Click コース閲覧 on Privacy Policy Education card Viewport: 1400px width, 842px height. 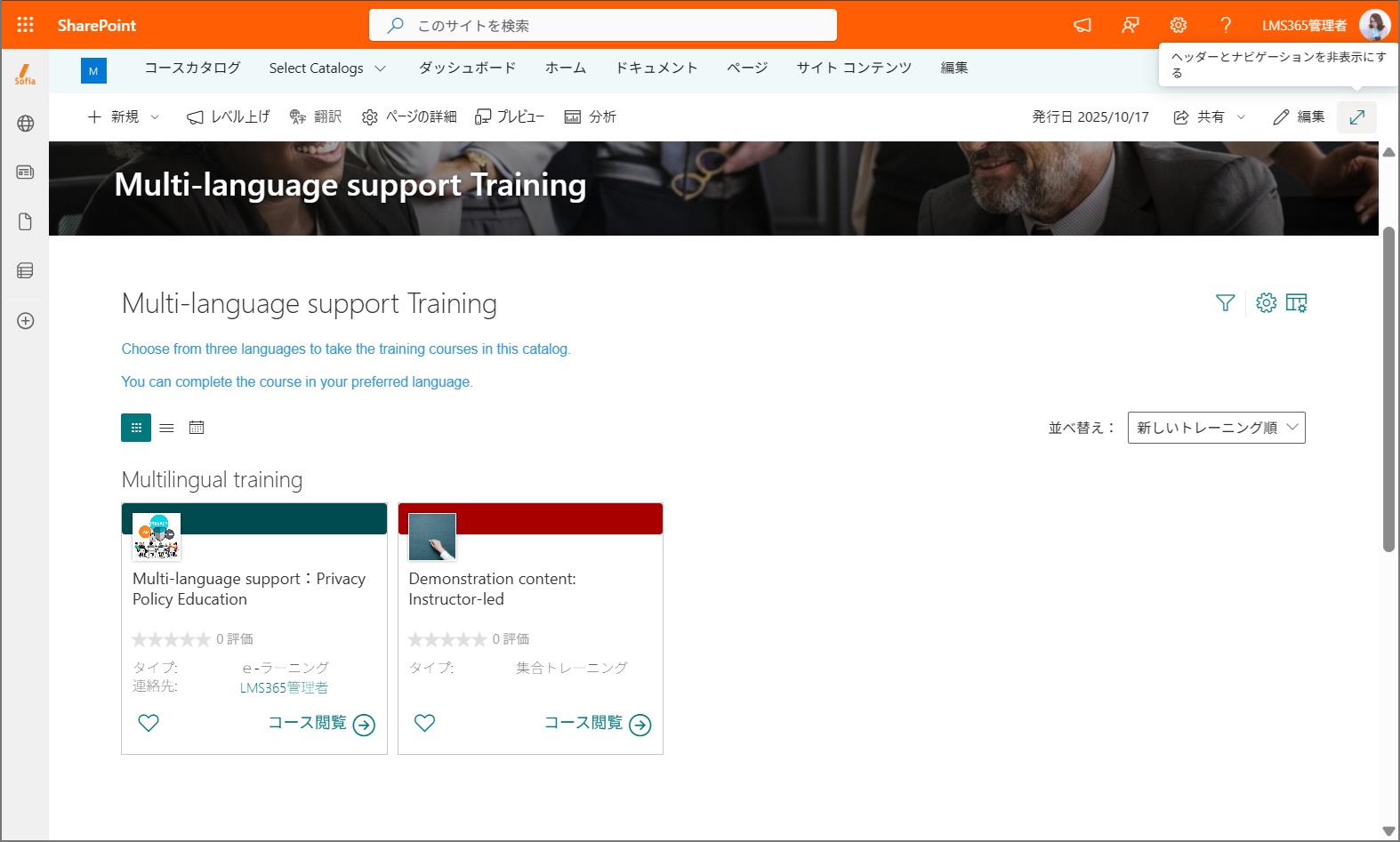[321, 724]
